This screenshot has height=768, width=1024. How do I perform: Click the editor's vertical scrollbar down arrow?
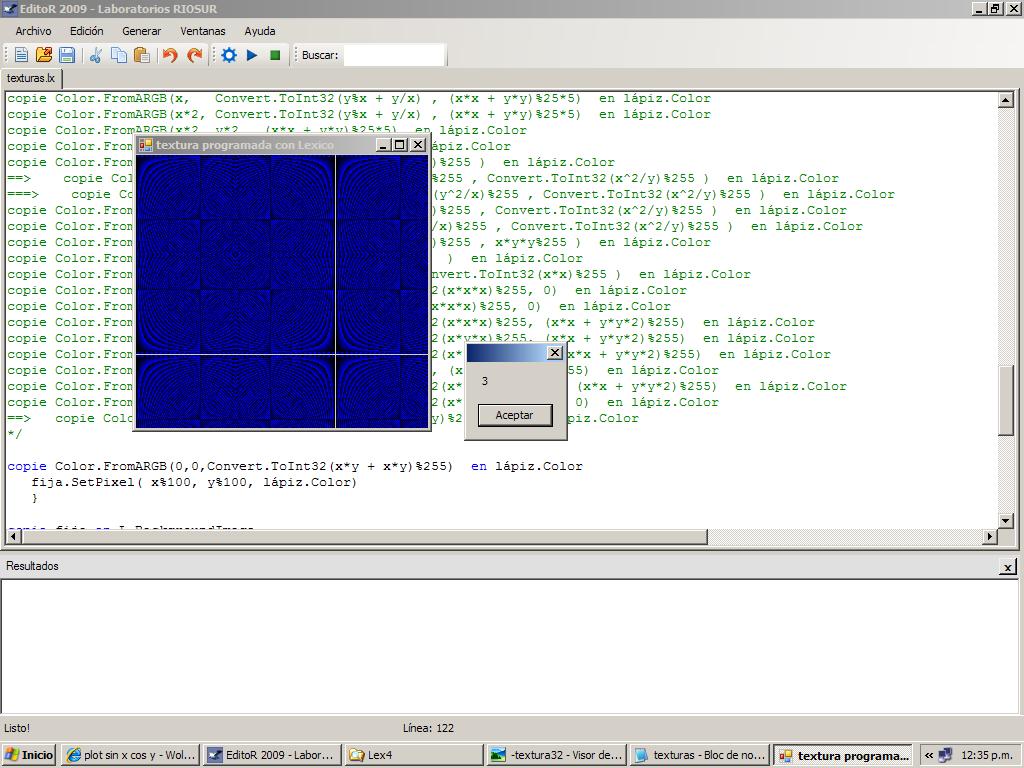[1006, 520]
